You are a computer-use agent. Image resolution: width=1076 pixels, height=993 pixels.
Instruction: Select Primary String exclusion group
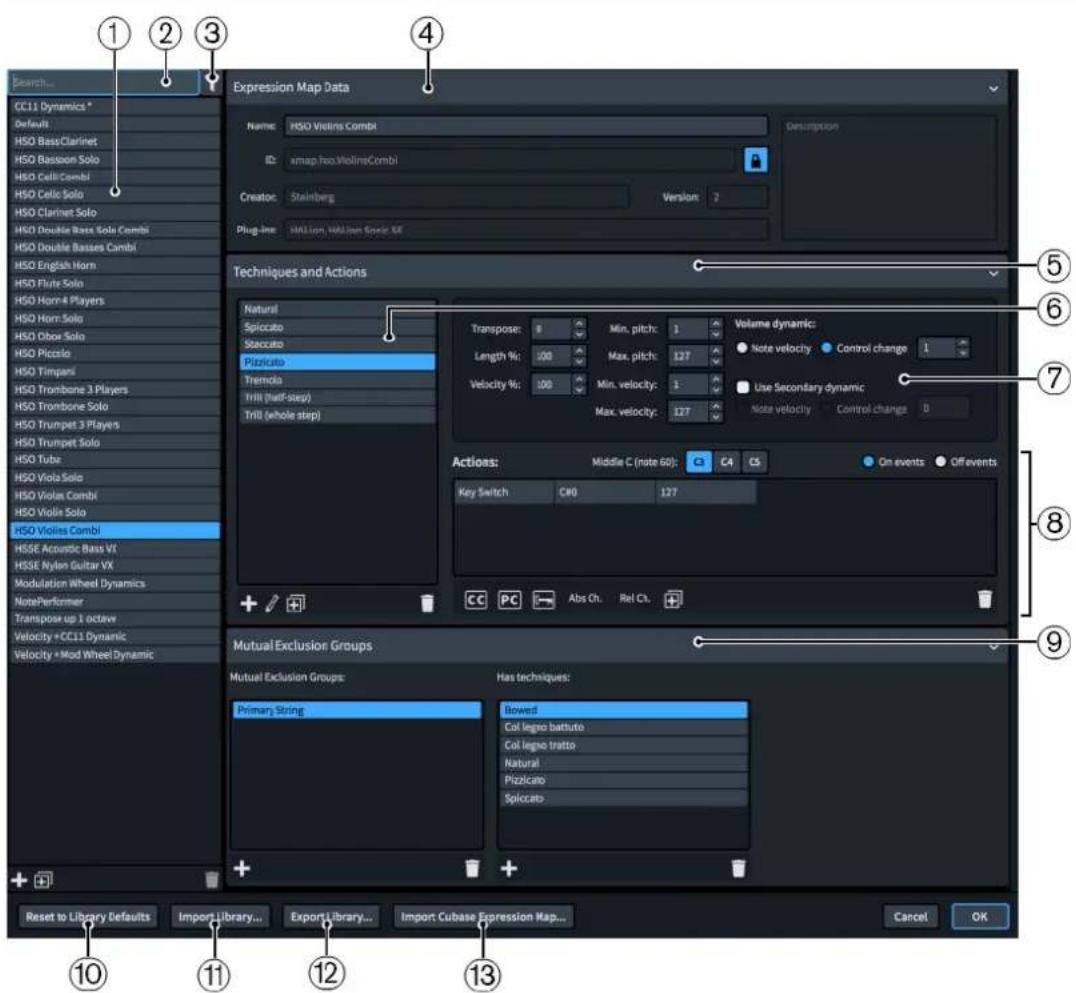click(x=357, y=710)
